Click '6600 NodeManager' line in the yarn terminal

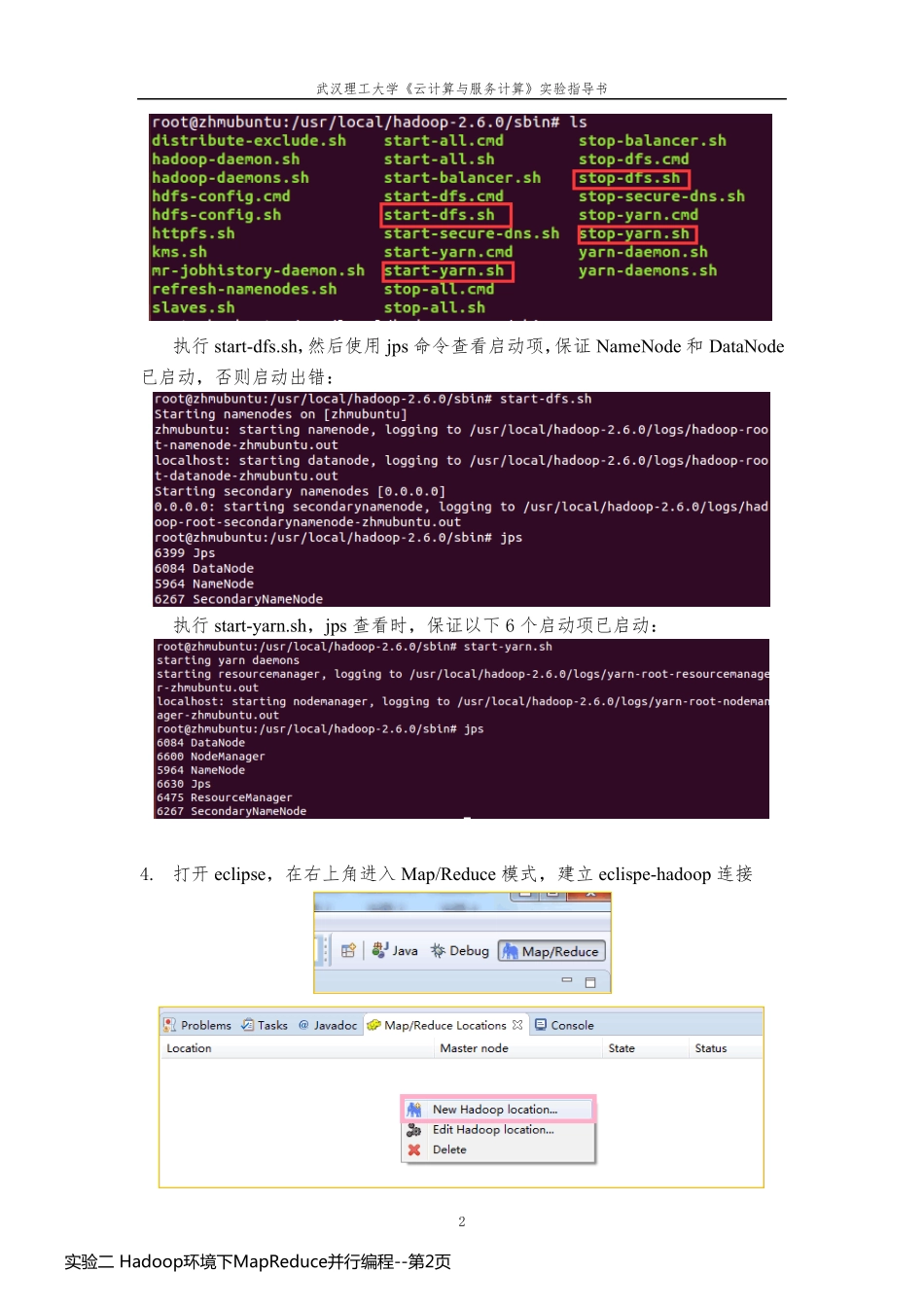tap(211, 757)
